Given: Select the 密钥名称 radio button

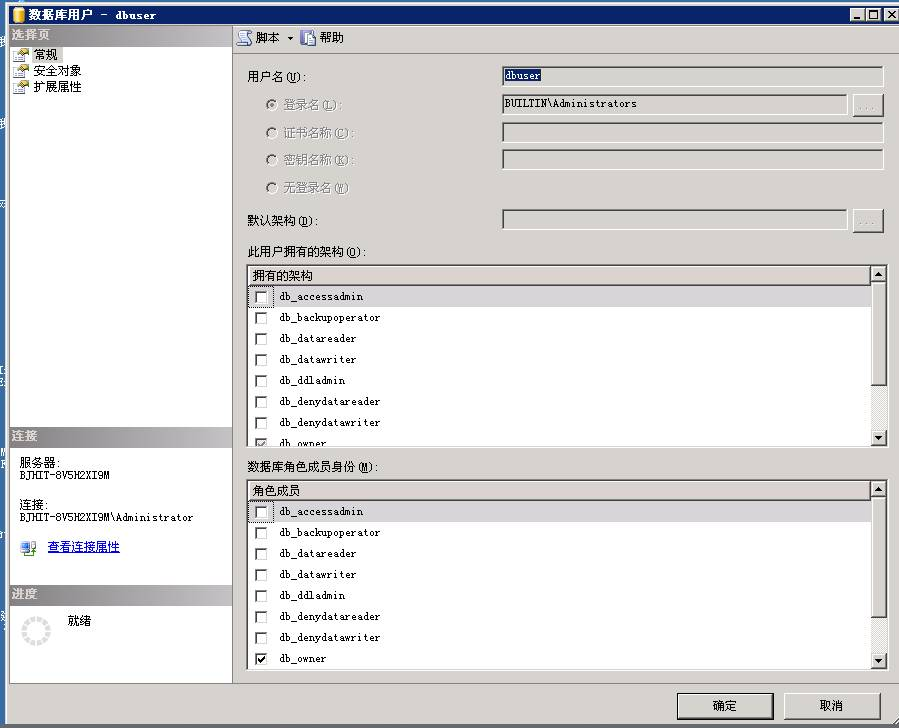Looking at the screenshot, I should 272,160.
